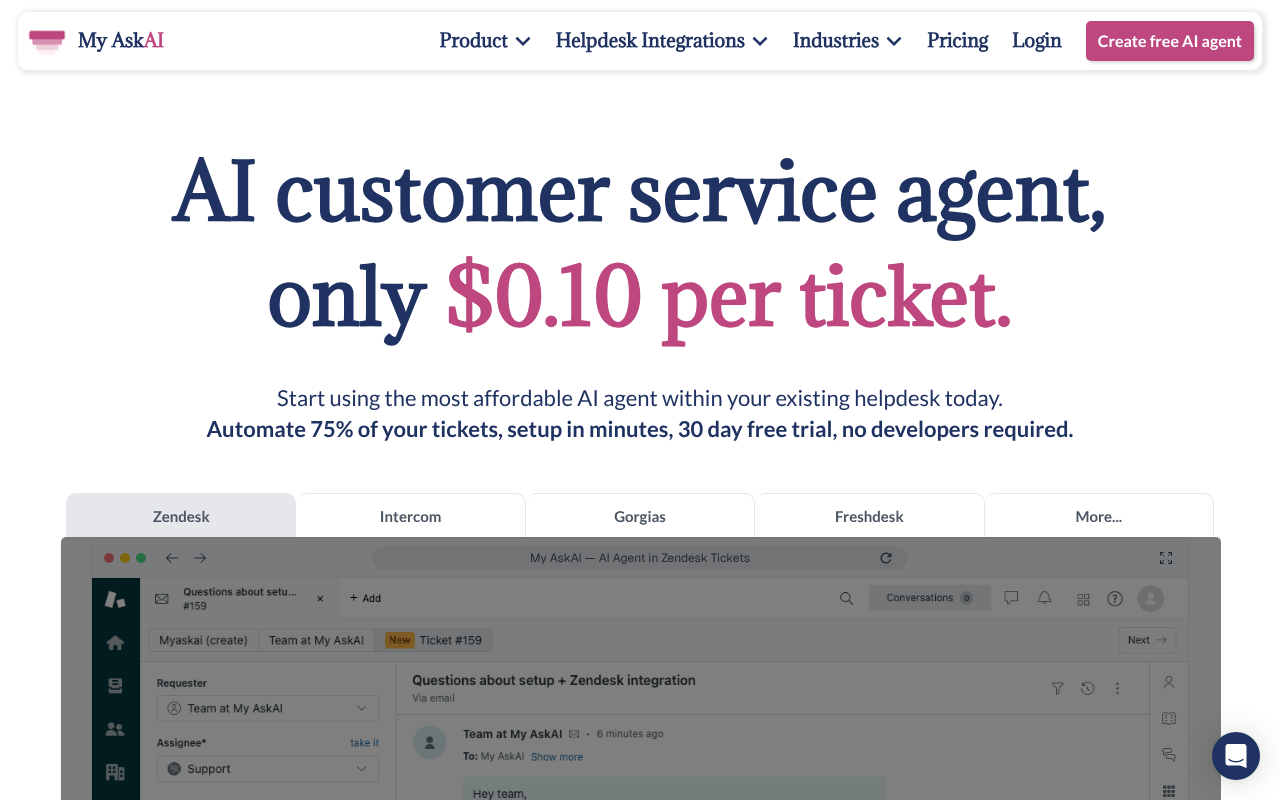The height and width of the screenshot is (800, 1280).
Task: Click the home icon in Zendesk sidebar
Action: 115,643
